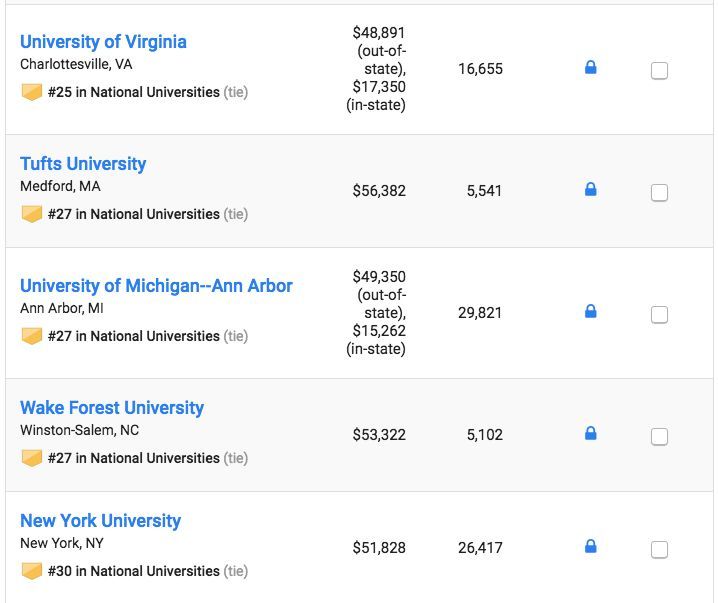718x603 pixels.
Task: Click the lock icon for University of Michigan
Action: (590, 311)
